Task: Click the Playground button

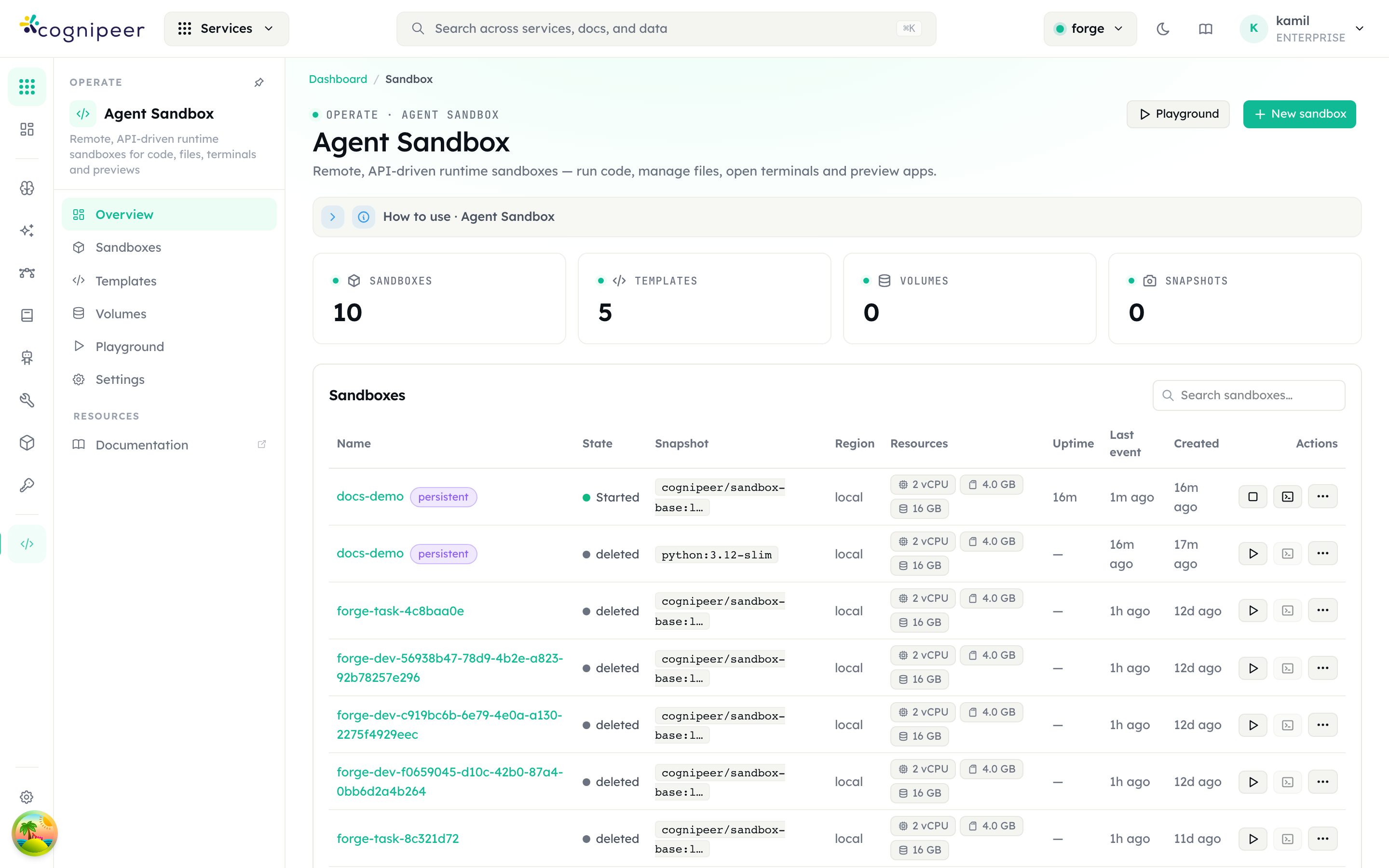Action: tap(1178, 114)
